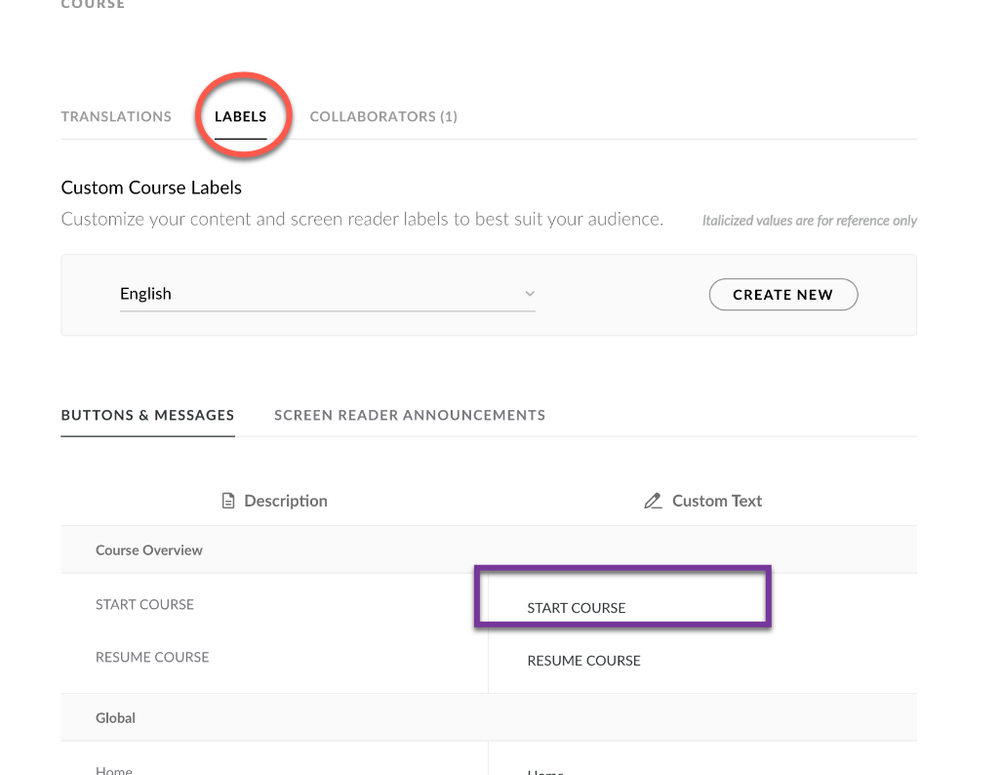This screenshot has height=775, width=999.
Task: Switch to Screen Reader Announcements sub-tab
Action: pyautogui.click(x=410, y=415)
